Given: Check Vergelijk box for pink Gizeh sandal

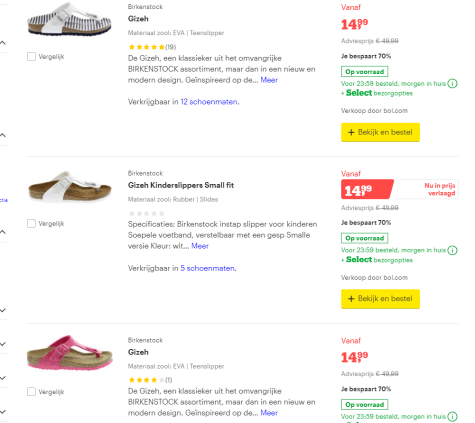Looking at the screenshot, I should pos(31,391).
